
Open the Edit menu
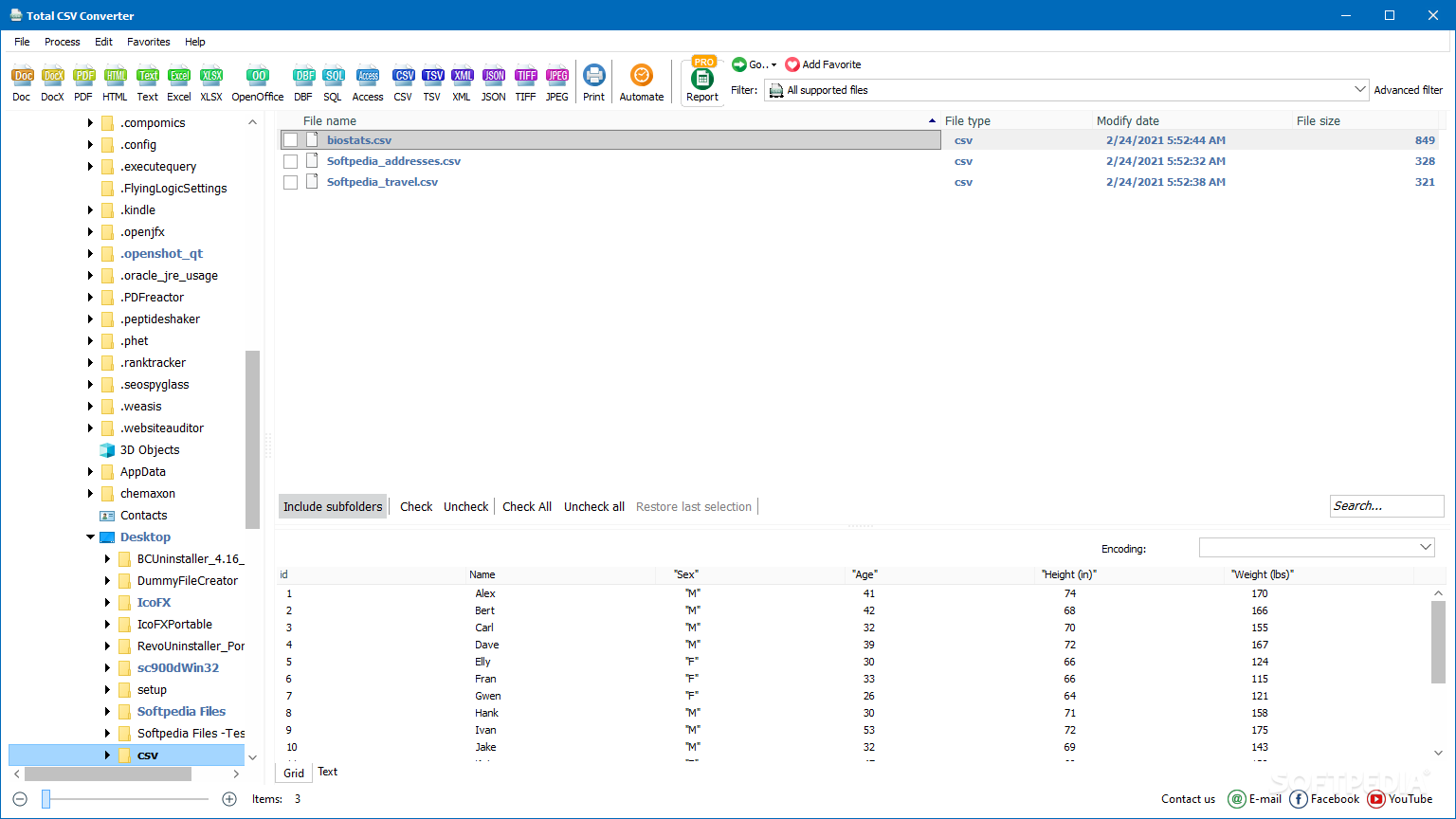103,42
